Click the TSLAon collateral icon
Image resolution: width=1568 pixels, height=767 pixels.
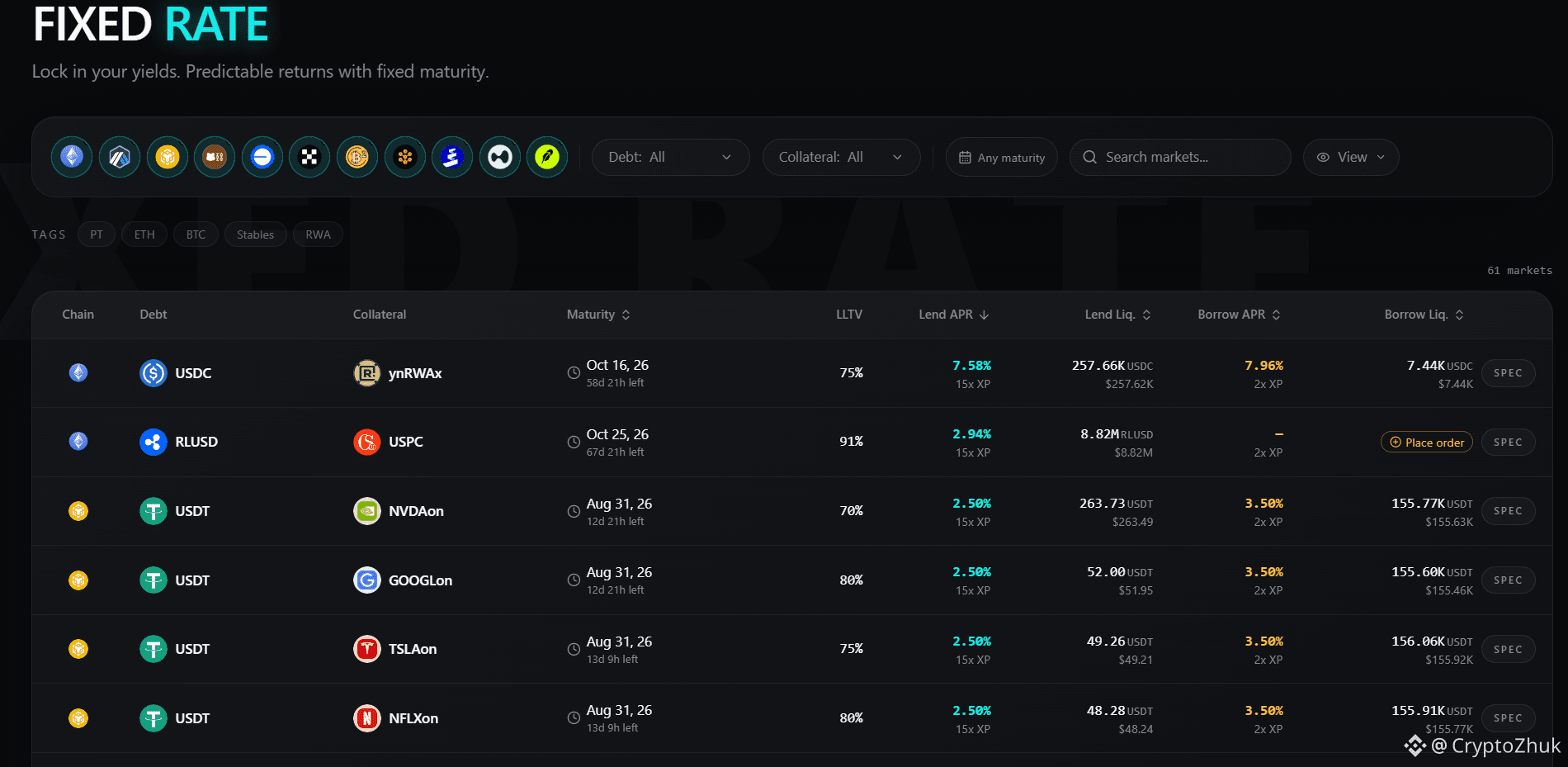[366, 649]
